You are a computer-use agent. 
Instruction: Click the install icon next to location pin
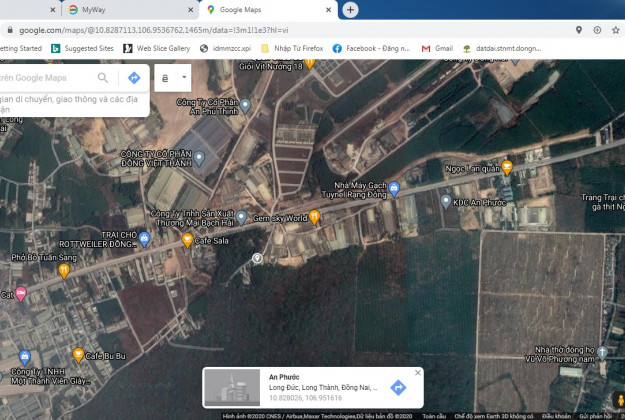click(597, 30)
